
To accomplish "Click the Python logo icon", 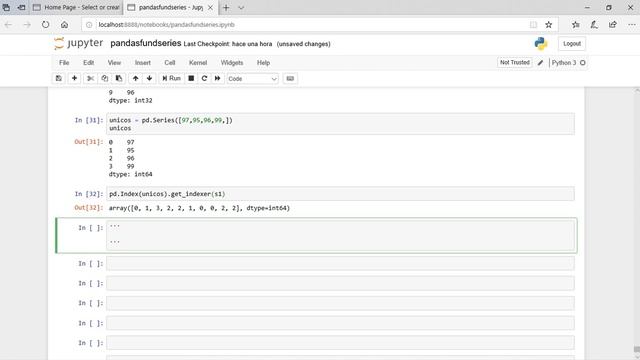I will pyautogui.click(x=541, y=44).
